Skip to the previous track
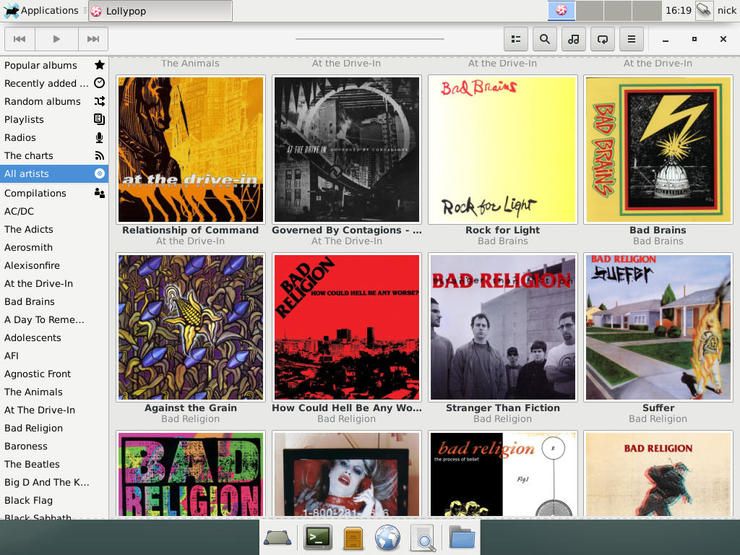Image resolution: width=740 pixels, height=555 pixels. coord(20,39)
